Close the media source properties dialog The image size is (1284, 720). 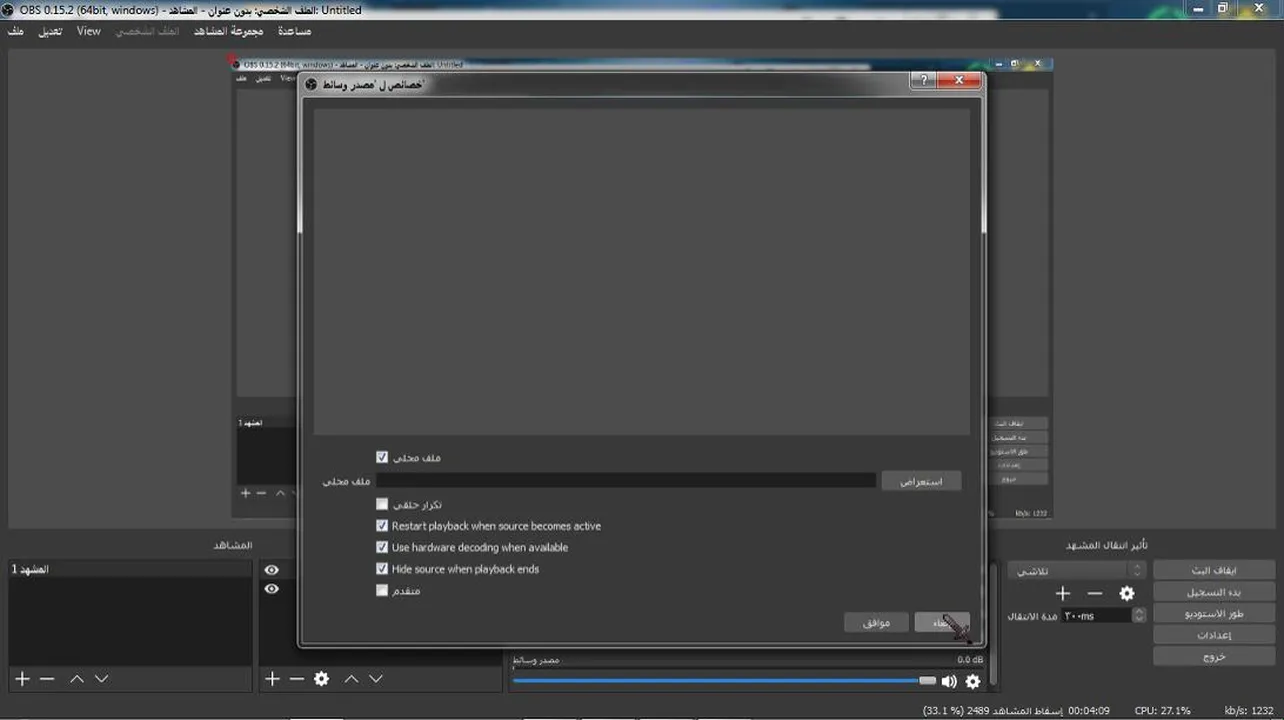coord(959,80)
